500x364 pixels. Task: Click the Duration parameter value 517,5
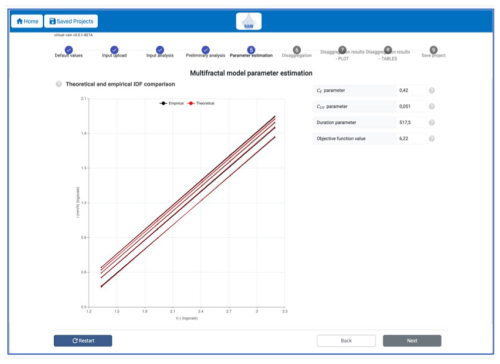[x=411, y=122]
